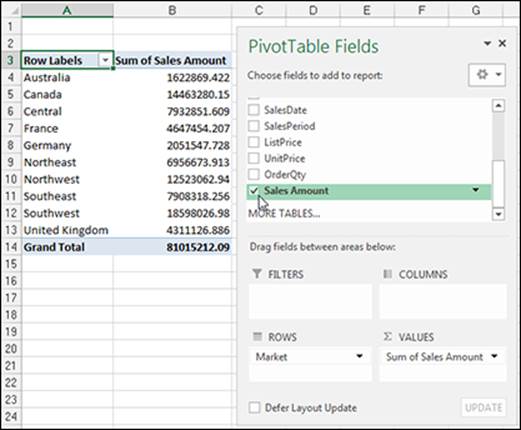Open the task pane options arrow beside the close button

(x=487, y=43)
